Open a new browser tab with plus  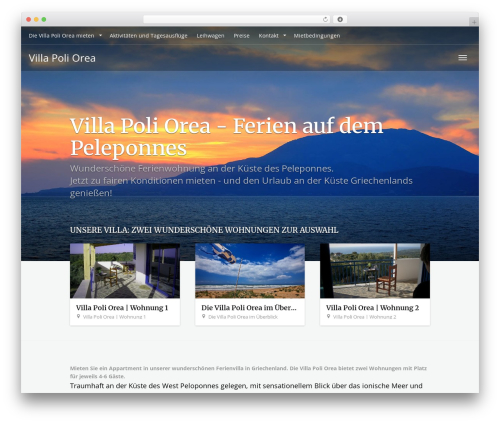coord(474,22)
